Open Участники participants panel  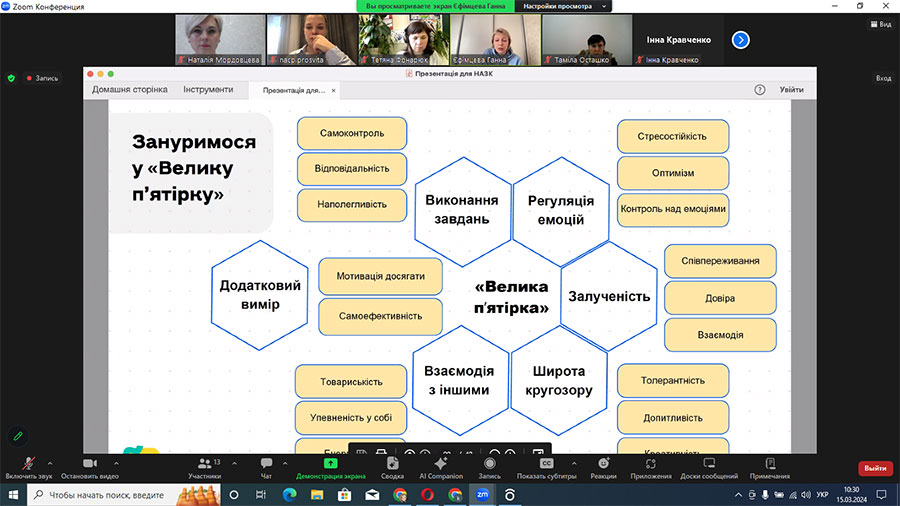point(204,468)
